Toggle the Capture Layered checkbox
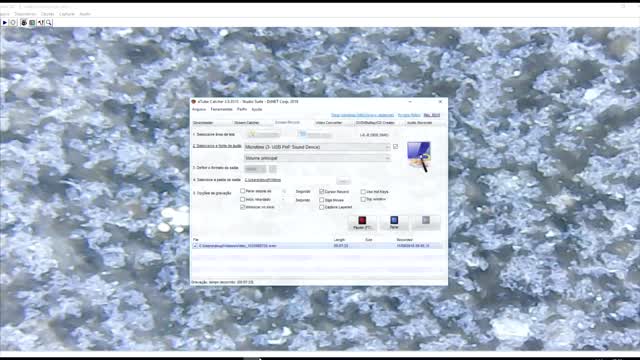640x360 pixels. [x=322, y=207]
